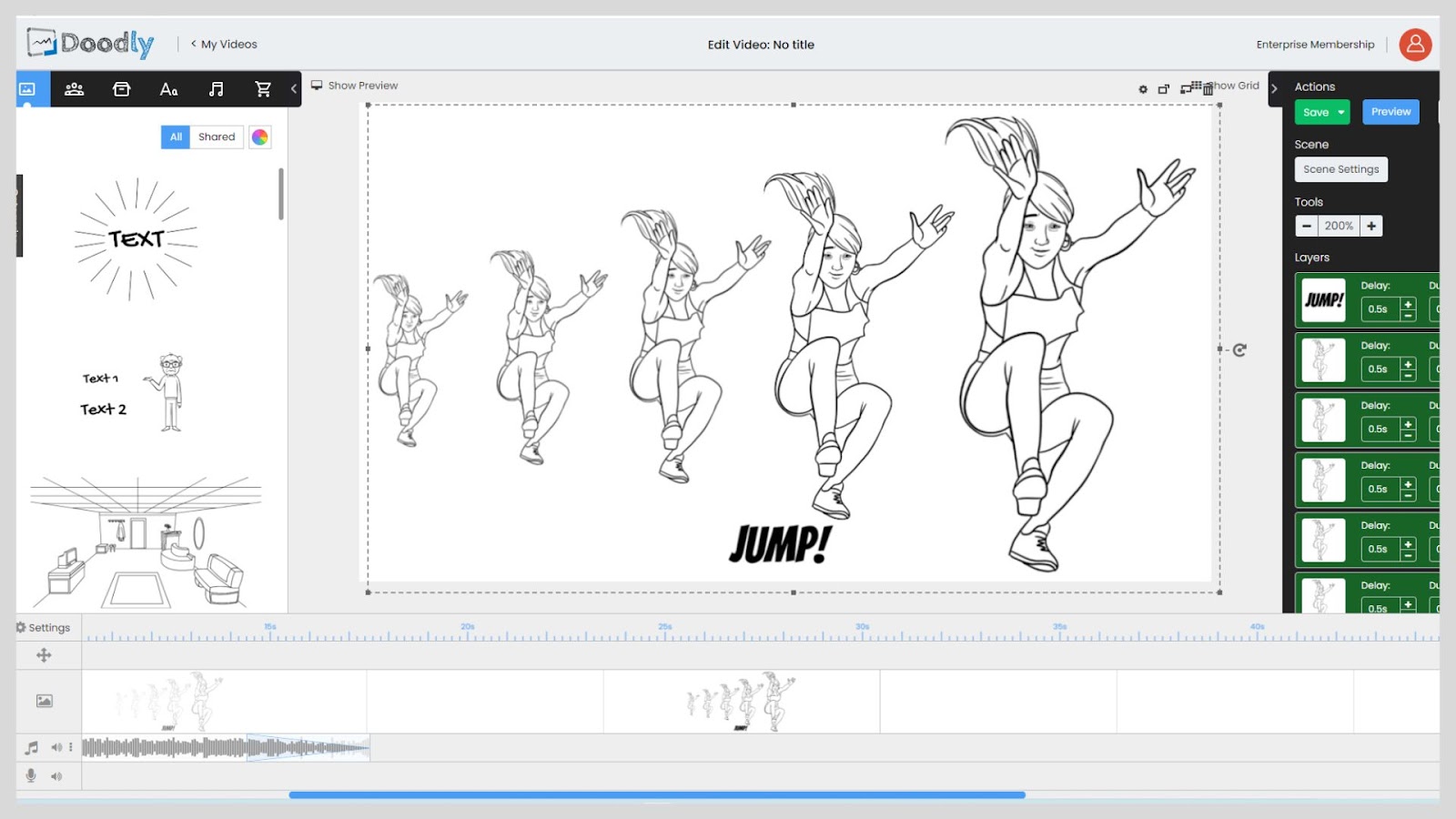Click the user account avatar icon
The width and height of the screenshot is (1456, 819).
[x=1415, y=44]
